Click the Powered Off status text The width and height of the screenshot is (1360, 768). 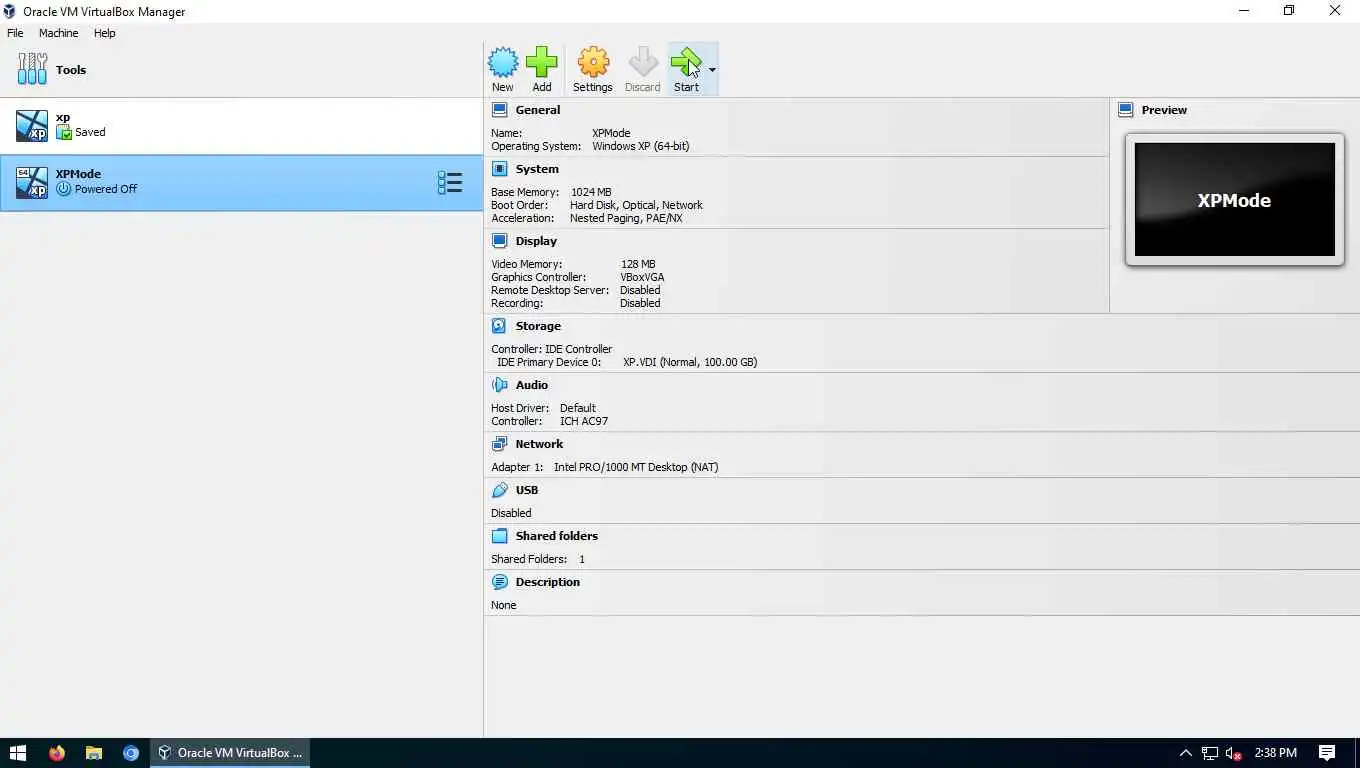tap(106, 189)
